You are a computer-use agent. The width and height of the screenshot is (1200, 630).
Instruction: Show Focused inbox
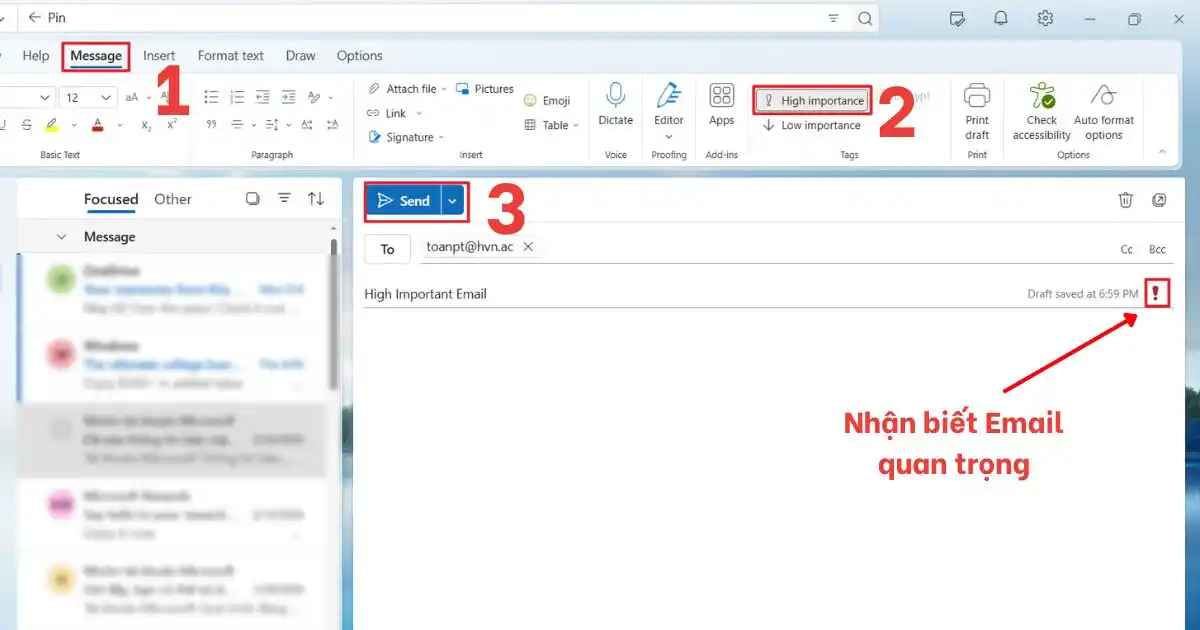[111, 199]
